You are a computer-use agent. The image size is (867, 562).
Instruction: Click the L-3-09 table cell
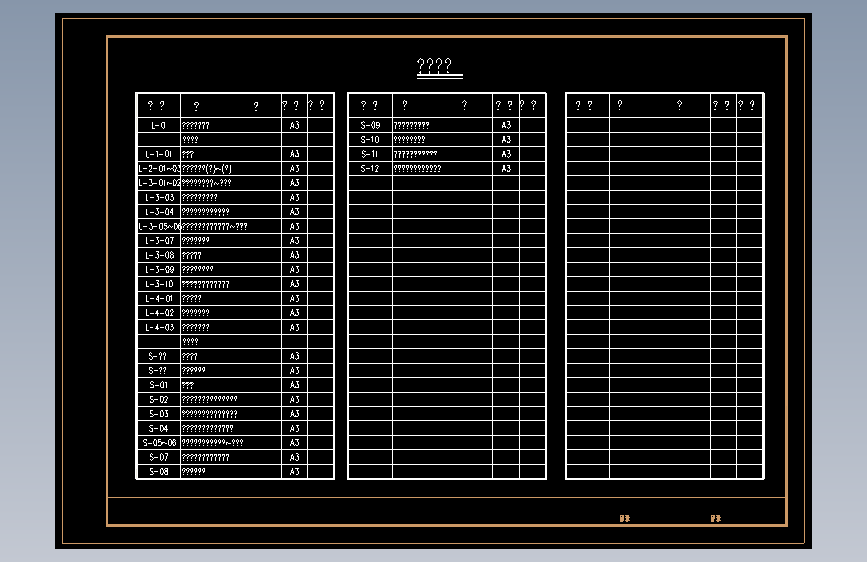point(159,269)
